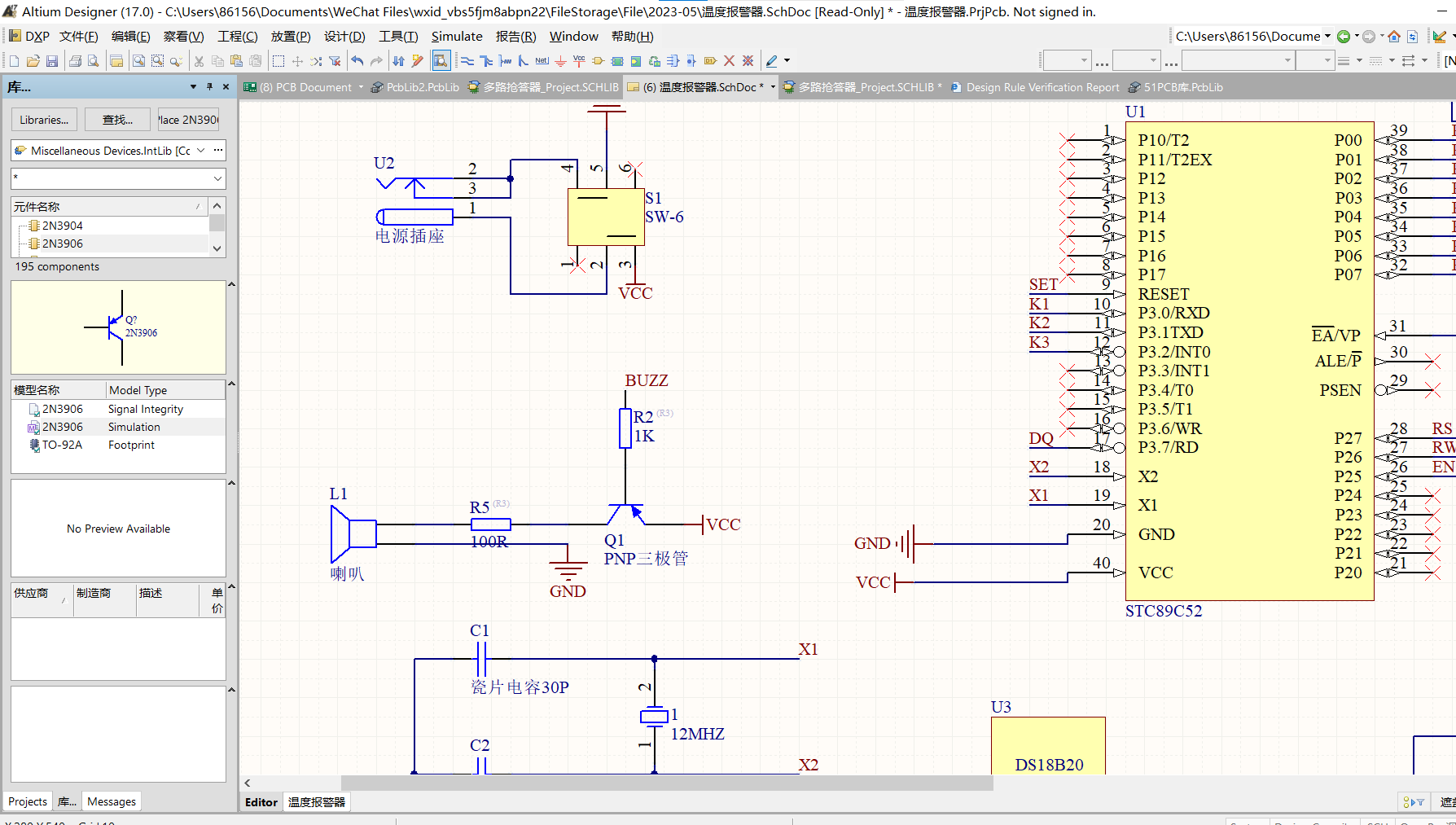Place a VCC power port
The image size is (1456, 825).
click(x=579, y=61)
